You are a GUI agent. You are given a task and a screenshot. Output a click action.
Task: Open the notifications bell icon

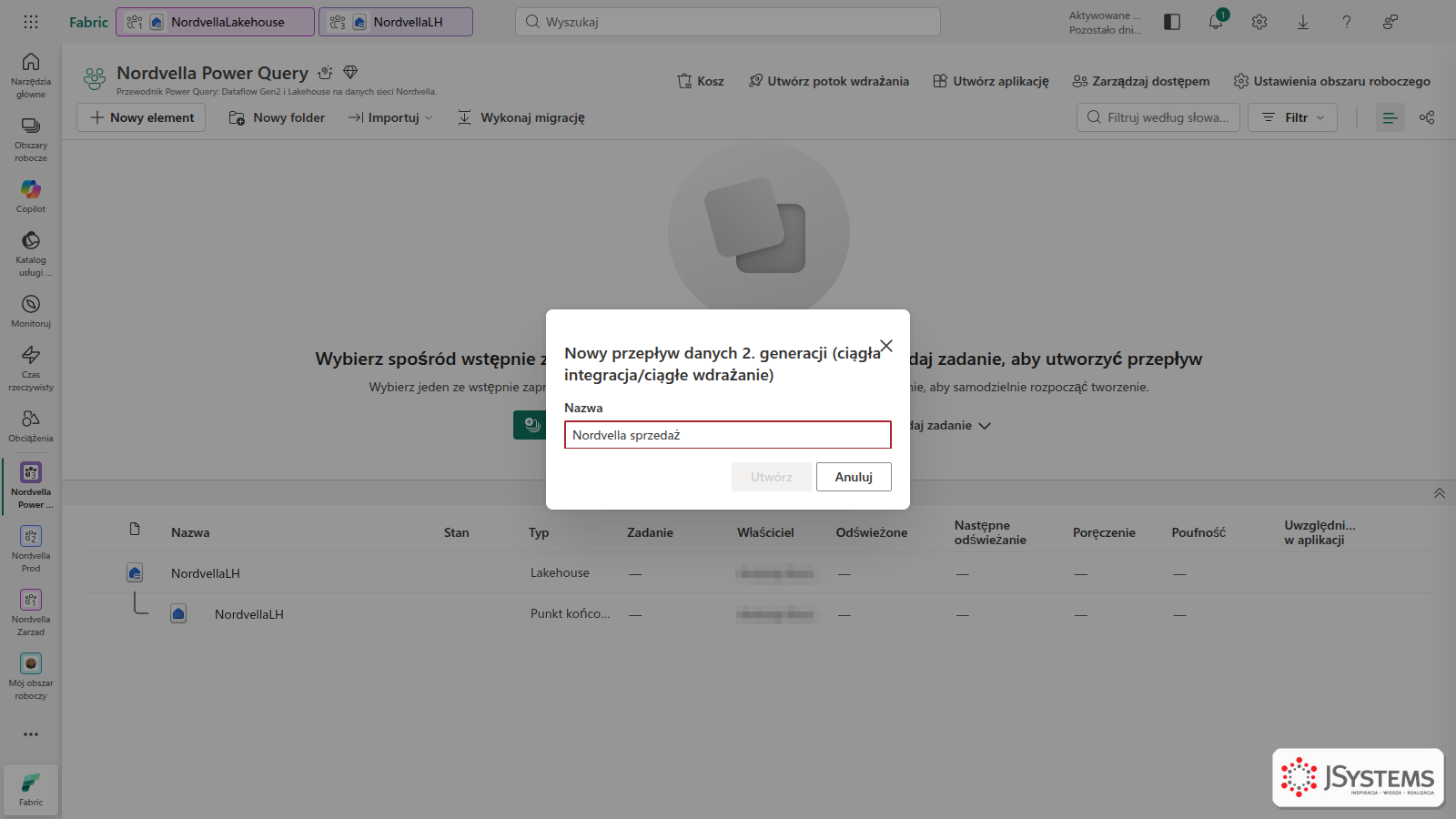coord(1216,22)
